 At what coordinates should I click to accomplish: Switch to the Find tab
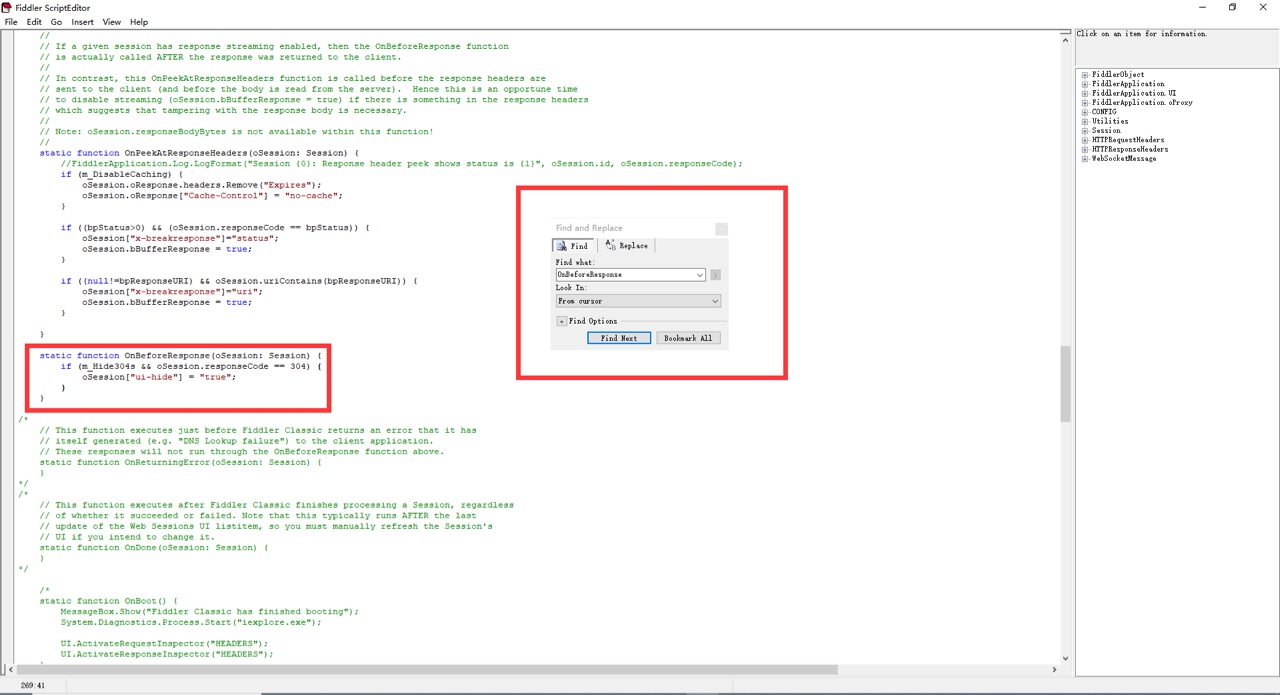tap(574, 246)
